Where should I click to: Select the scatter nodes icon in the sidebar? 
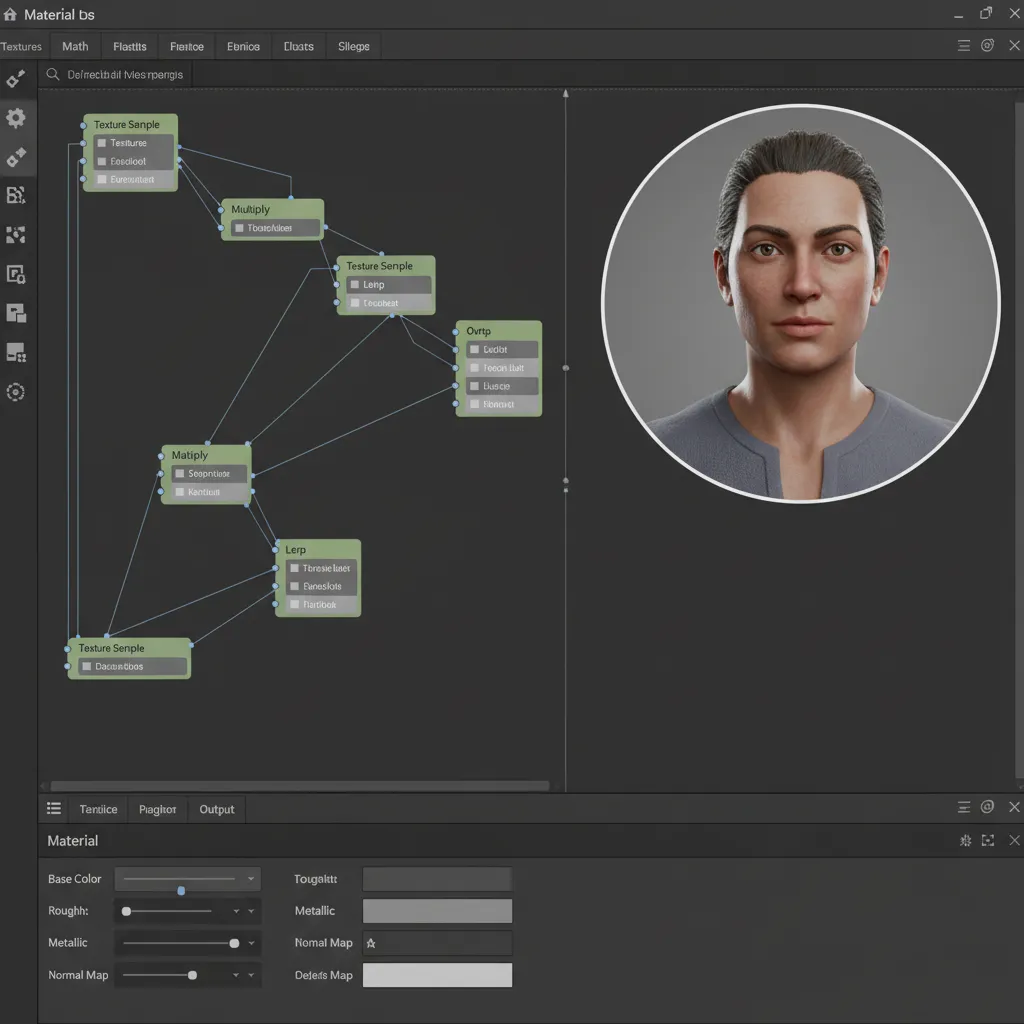pos(15,235)
